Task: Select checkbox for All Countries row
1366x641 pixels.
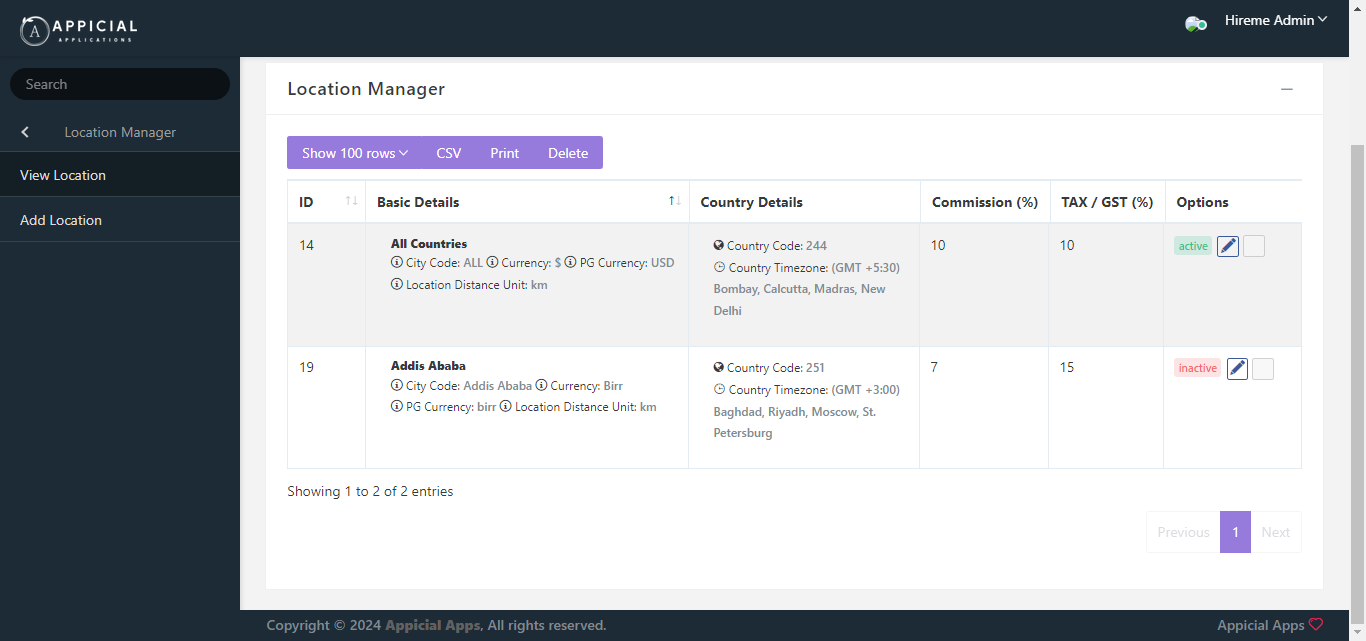Action: coord(1254,246)
